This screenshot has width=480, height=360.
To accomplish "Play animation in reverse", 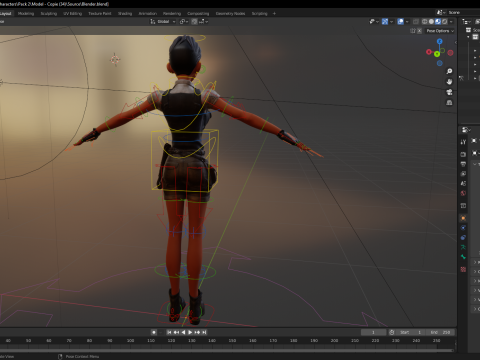I will (183, 332).
